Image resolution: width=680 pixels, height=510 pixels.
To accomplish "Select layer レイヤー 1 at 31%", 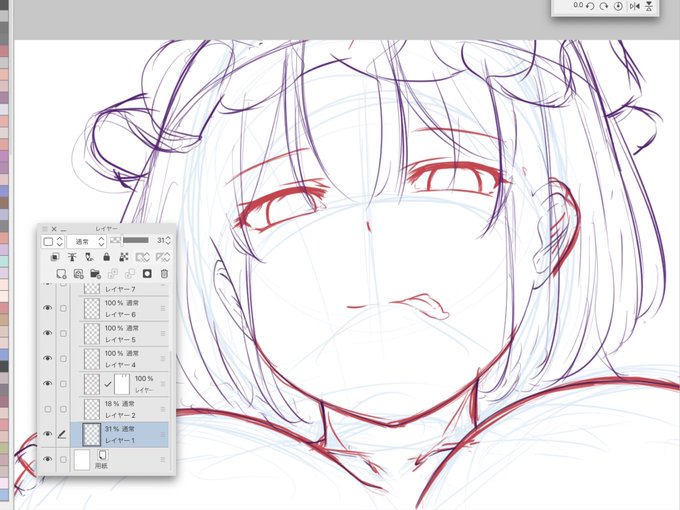I will point(119,434).
